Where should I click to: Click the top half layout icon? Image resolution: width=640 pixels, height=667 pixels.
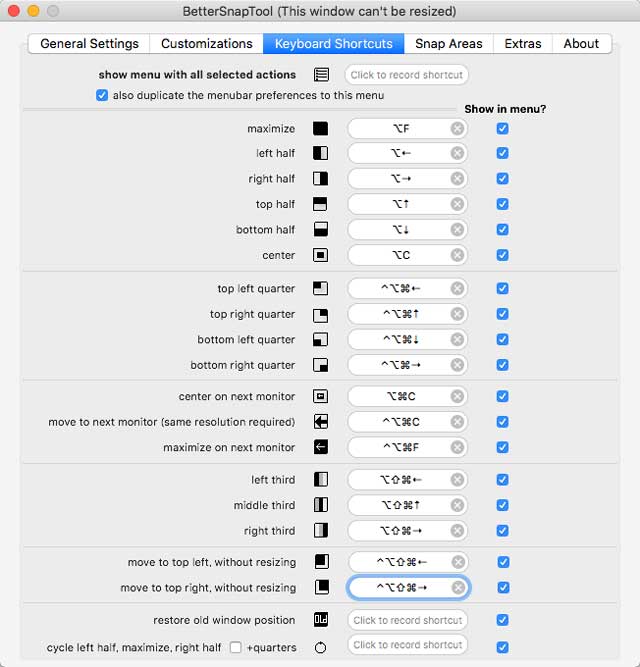pyautogui.click(x=320, y=204)
